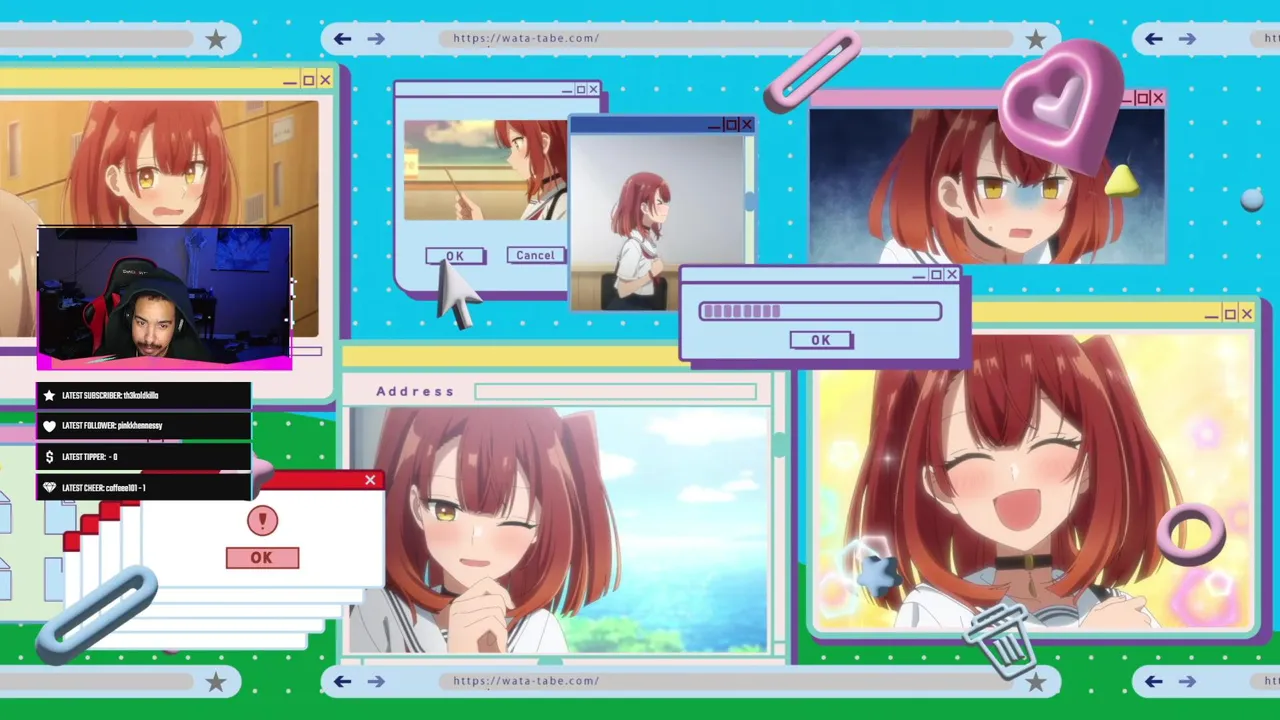The image size is (1280, 720).
Task: Click the bottom https://wata-tabe.com/ URL
Action: 526,680
